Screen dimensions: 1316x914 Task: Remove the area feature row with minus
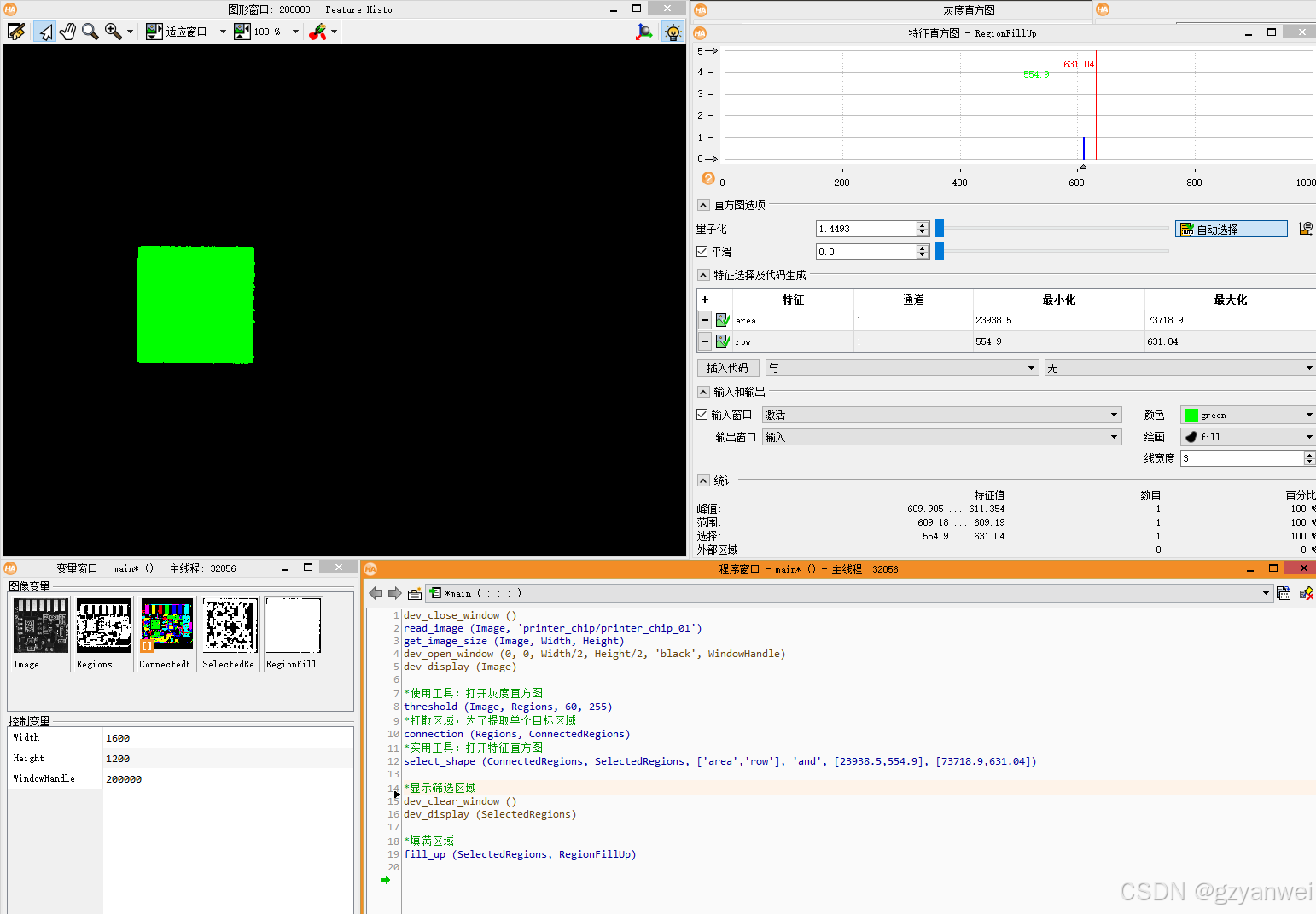705,320
